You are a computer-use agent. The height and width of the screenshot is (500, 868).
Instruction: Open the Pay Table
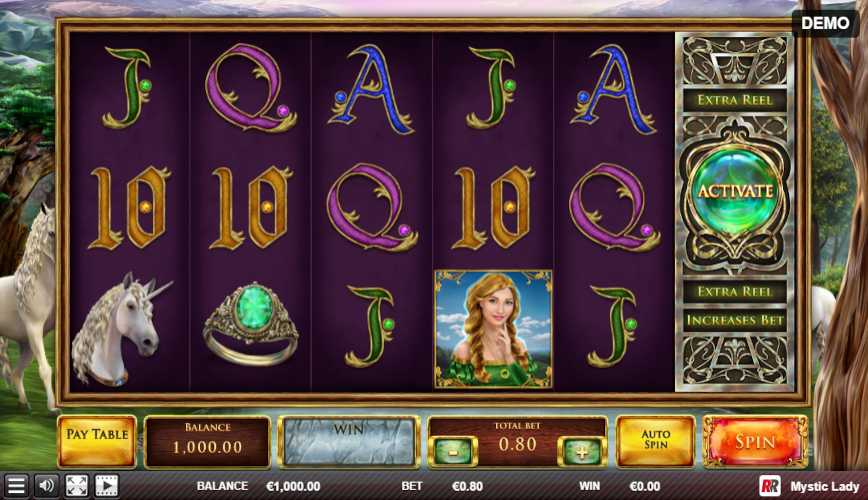pos(97,441)
